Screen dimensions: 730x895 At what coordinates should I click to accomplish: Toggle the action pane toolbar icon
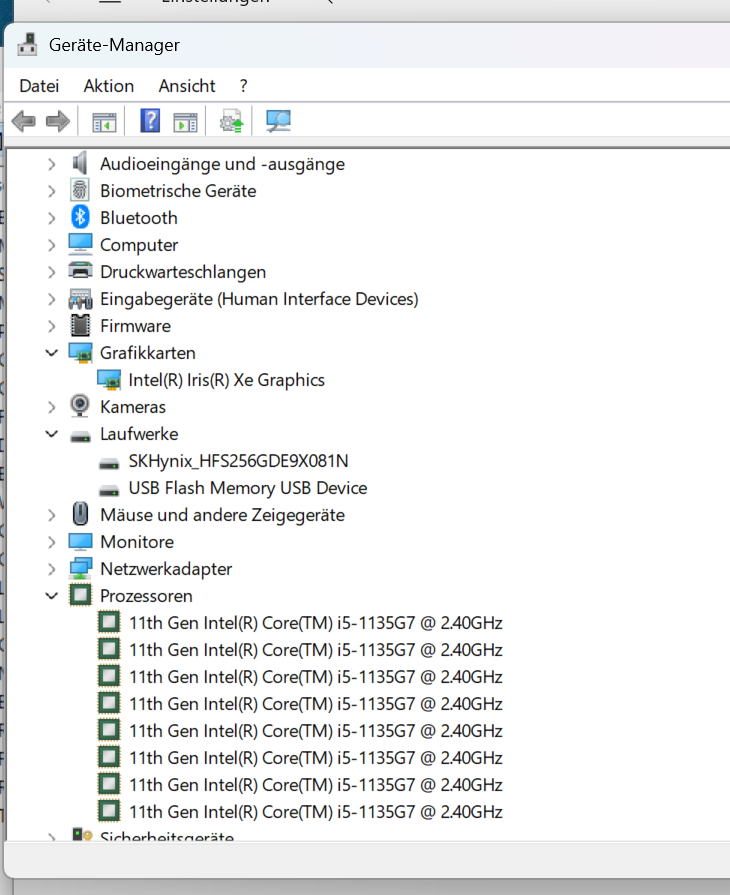[x=185, y=122]
